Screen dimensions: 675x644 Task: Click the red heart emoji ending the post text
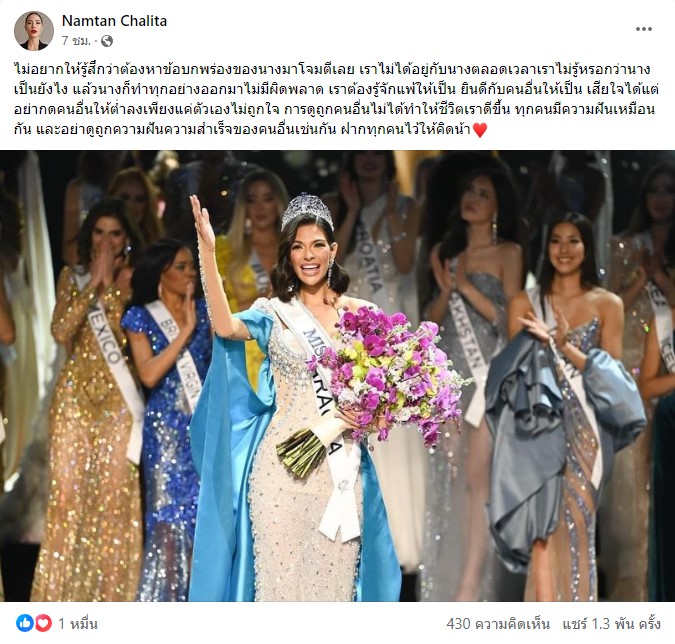480,130
